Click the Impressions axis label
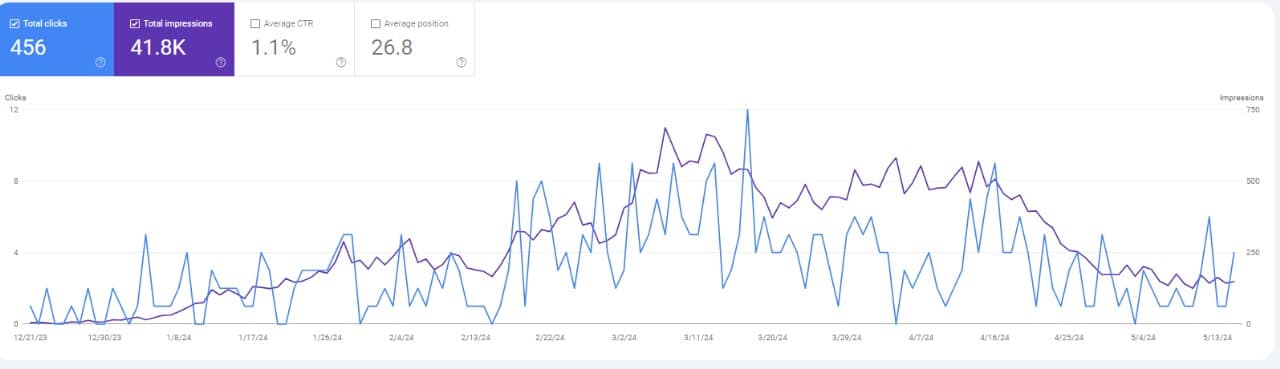The image size is (1280, 369). [x=1241, y=97]
